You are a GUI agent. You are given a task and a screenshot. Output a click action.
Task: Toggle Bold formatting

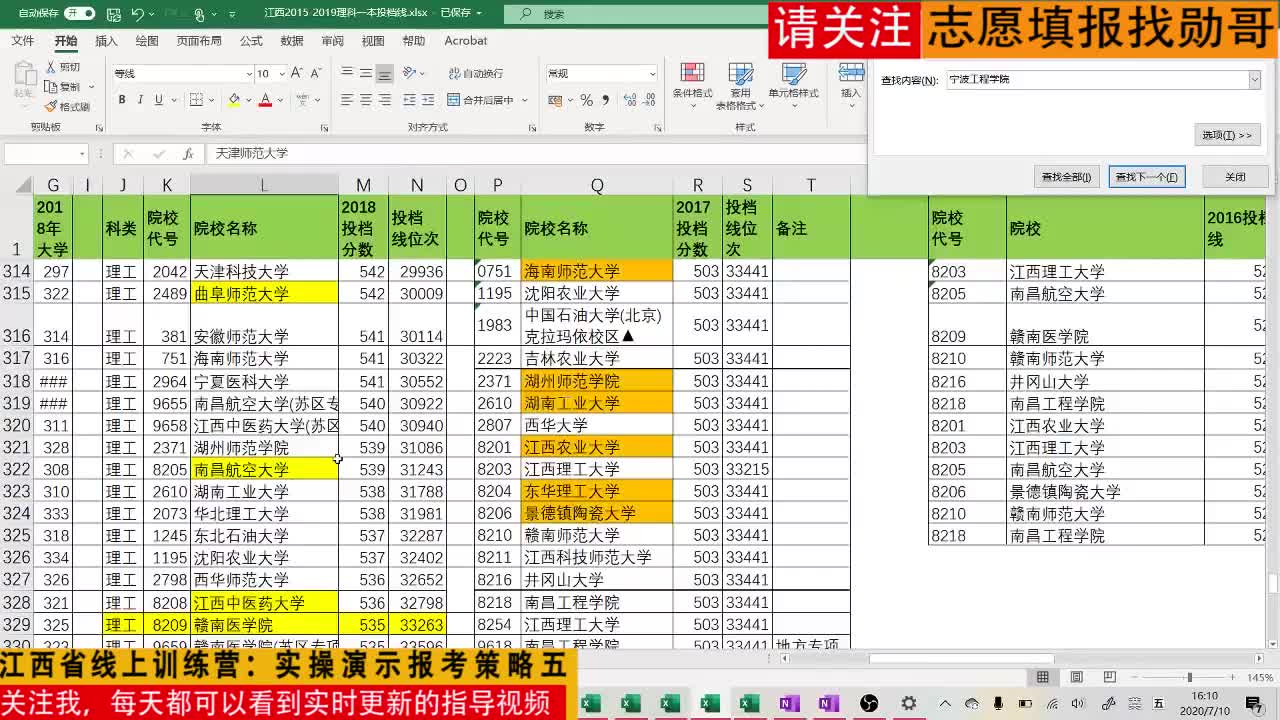tap(122, 100)
